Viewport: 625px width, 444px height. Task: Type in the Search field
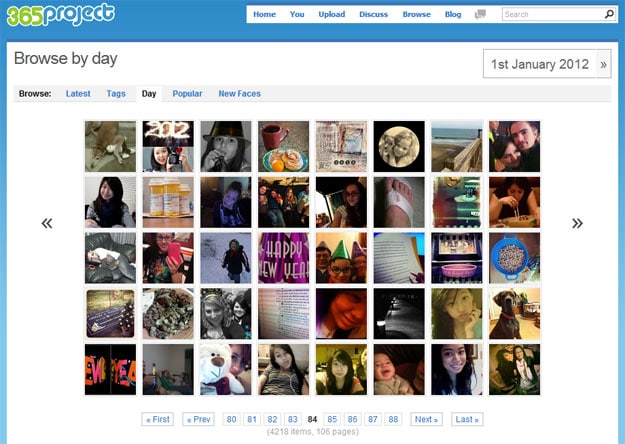tap(552, 15)
